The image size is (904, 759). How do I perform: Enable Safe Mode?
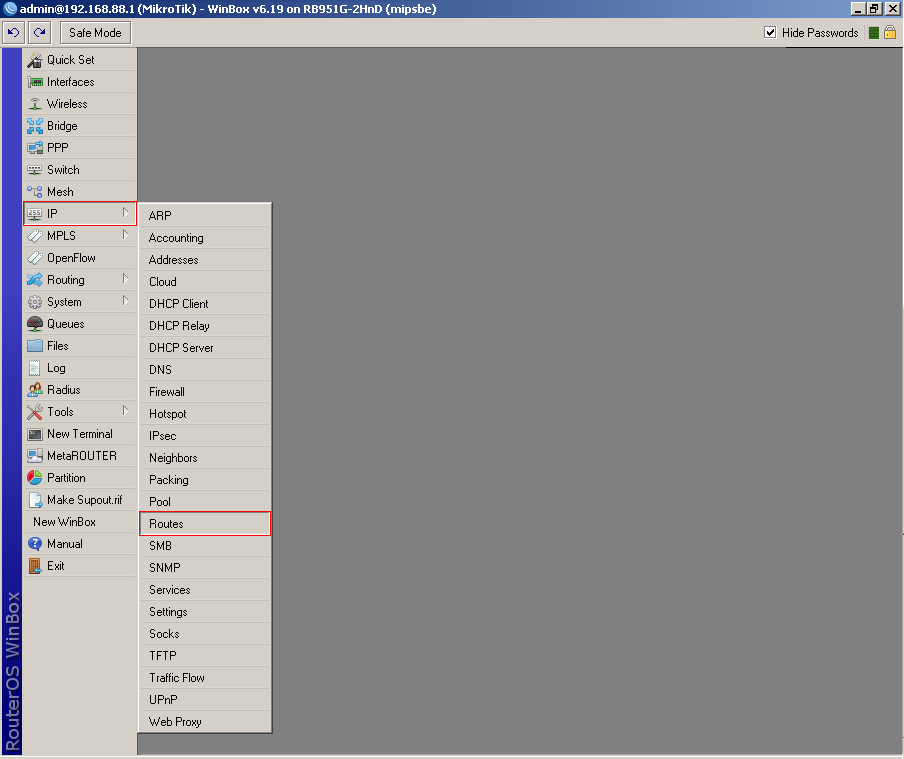pos(95,33)
